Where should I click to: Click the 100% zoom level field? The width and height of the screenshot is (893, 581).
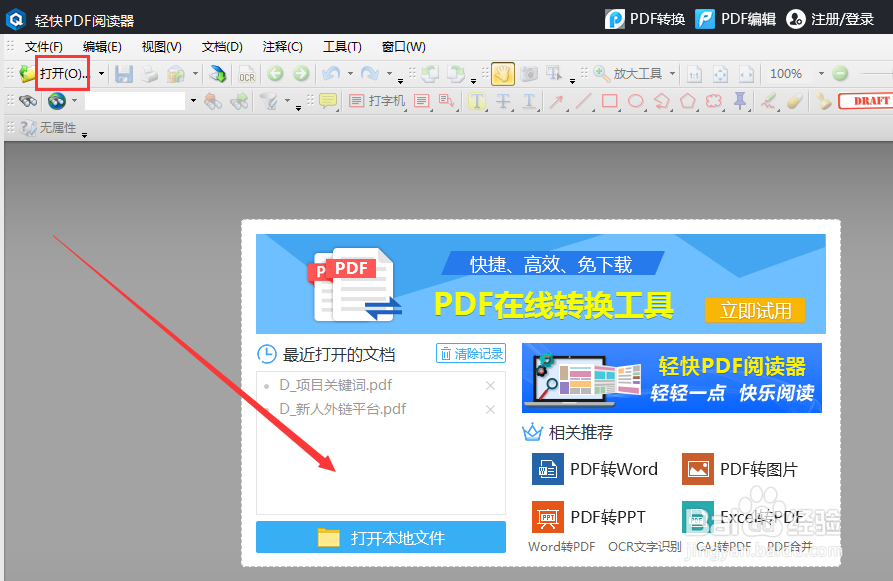pyautogui.click(x=787, y=73)
